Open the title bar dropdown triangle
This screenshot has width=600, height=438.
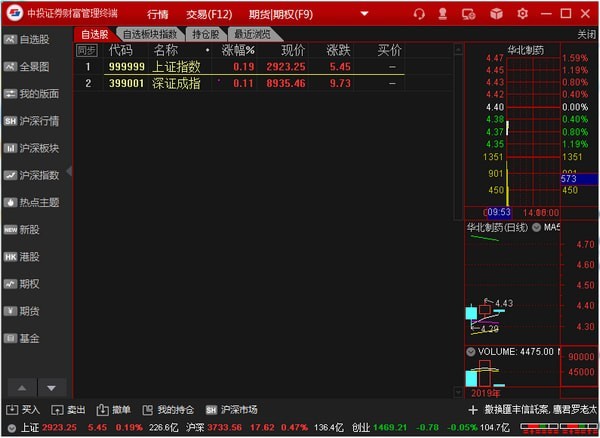pyautogui.click(x=364, y=14)
